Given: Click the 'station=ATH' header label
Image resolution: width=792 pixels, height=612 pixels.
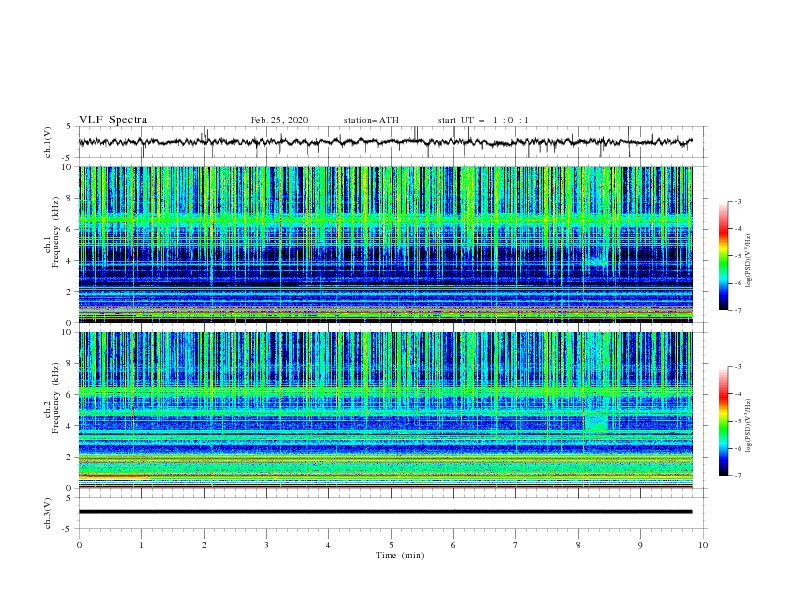Looking at the screenshot, I should coord(371,120).
